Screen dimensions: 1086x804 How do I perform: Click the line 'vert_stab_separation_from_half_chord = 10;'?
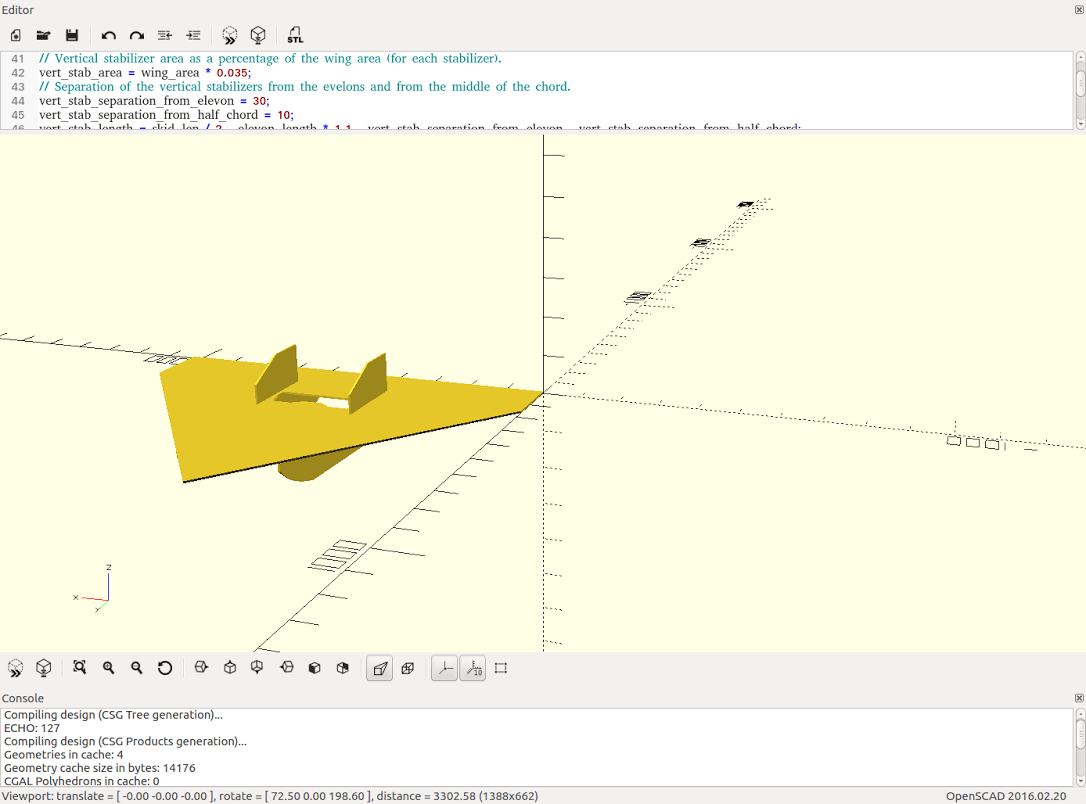[x=166, y=115]
